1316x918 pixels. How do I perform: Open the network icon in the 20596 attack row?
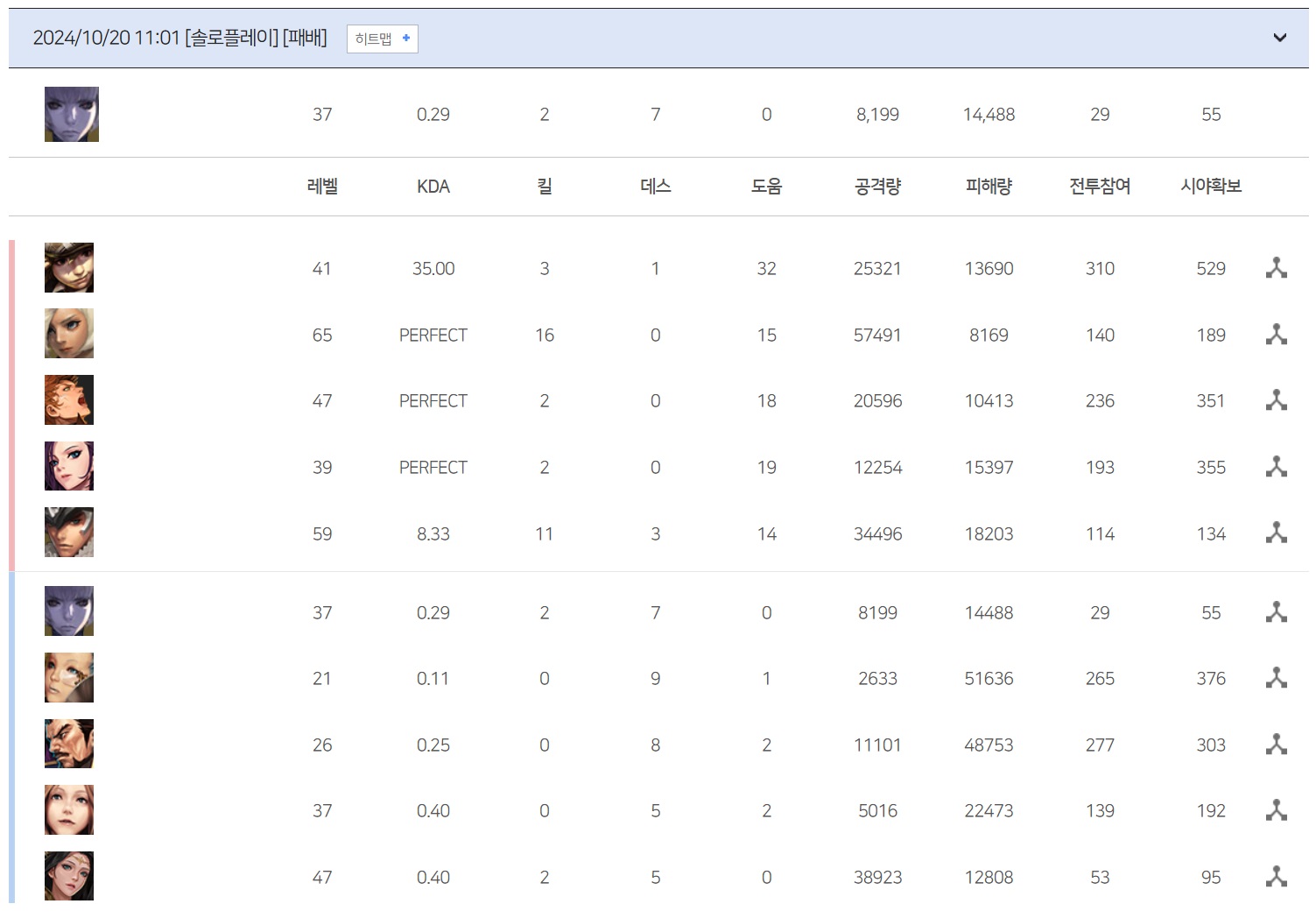(x=1276, y=400)
